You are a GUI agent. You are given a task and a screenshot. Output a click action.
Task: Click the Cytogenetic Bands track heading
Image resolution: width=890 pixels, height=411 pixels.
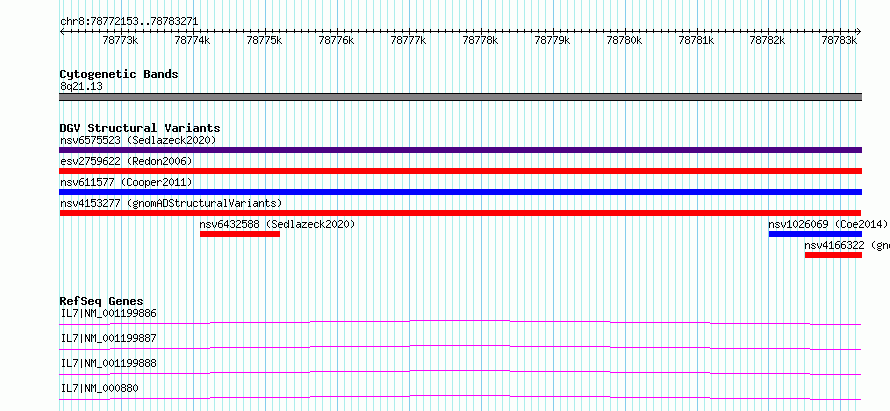pyautogui.click(x=119, y=74)
